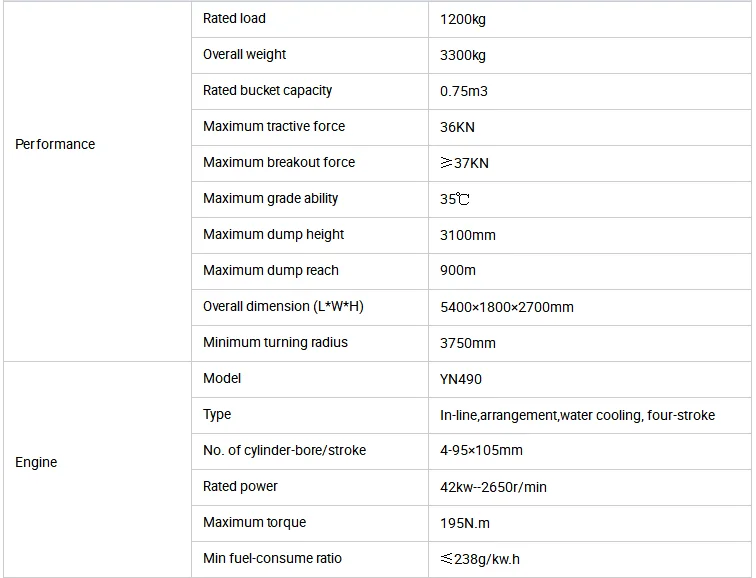
Task: Click Rated bucket capacity row label
Action: point(267,90)
